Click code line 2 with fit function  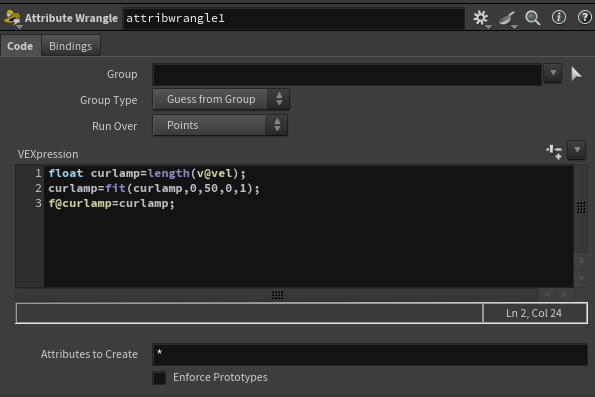pos(154,188)
